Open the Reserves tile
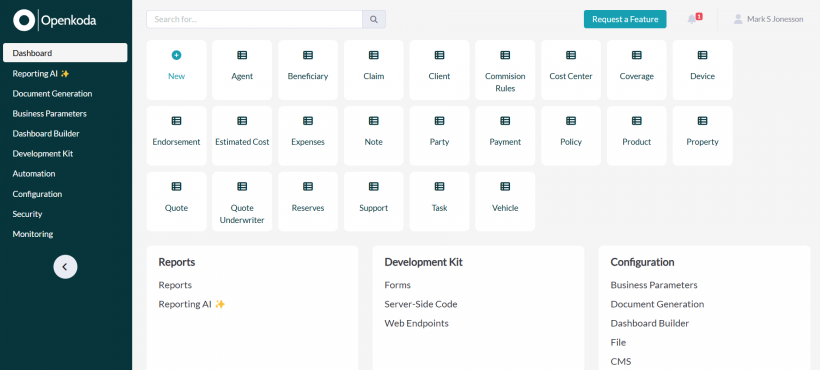This screenshot has height=370, width=820. pyautogui.click(x=308, y=202)
